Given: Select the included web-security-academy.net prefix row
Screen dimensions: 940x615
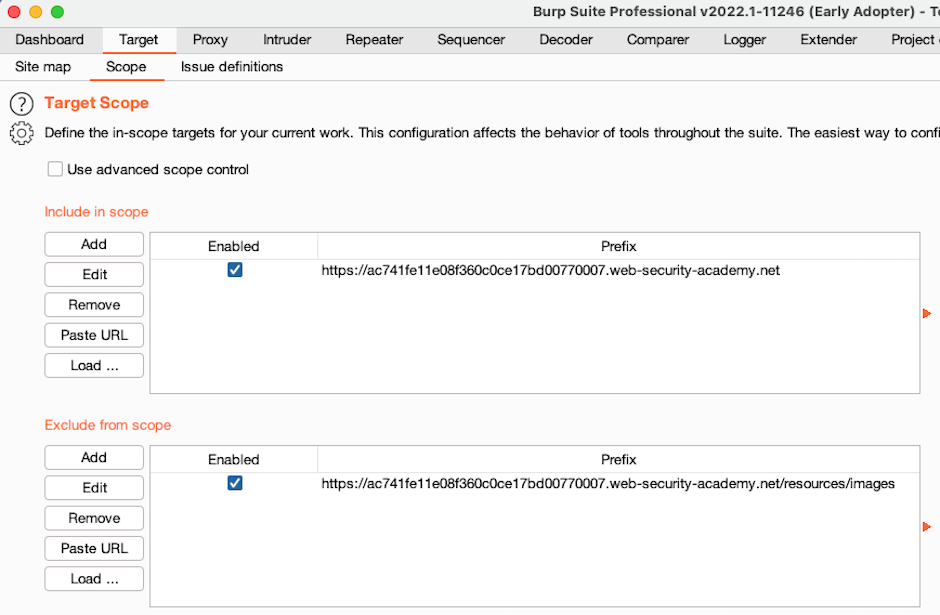Looking at the screenshot, I should 535,270.
